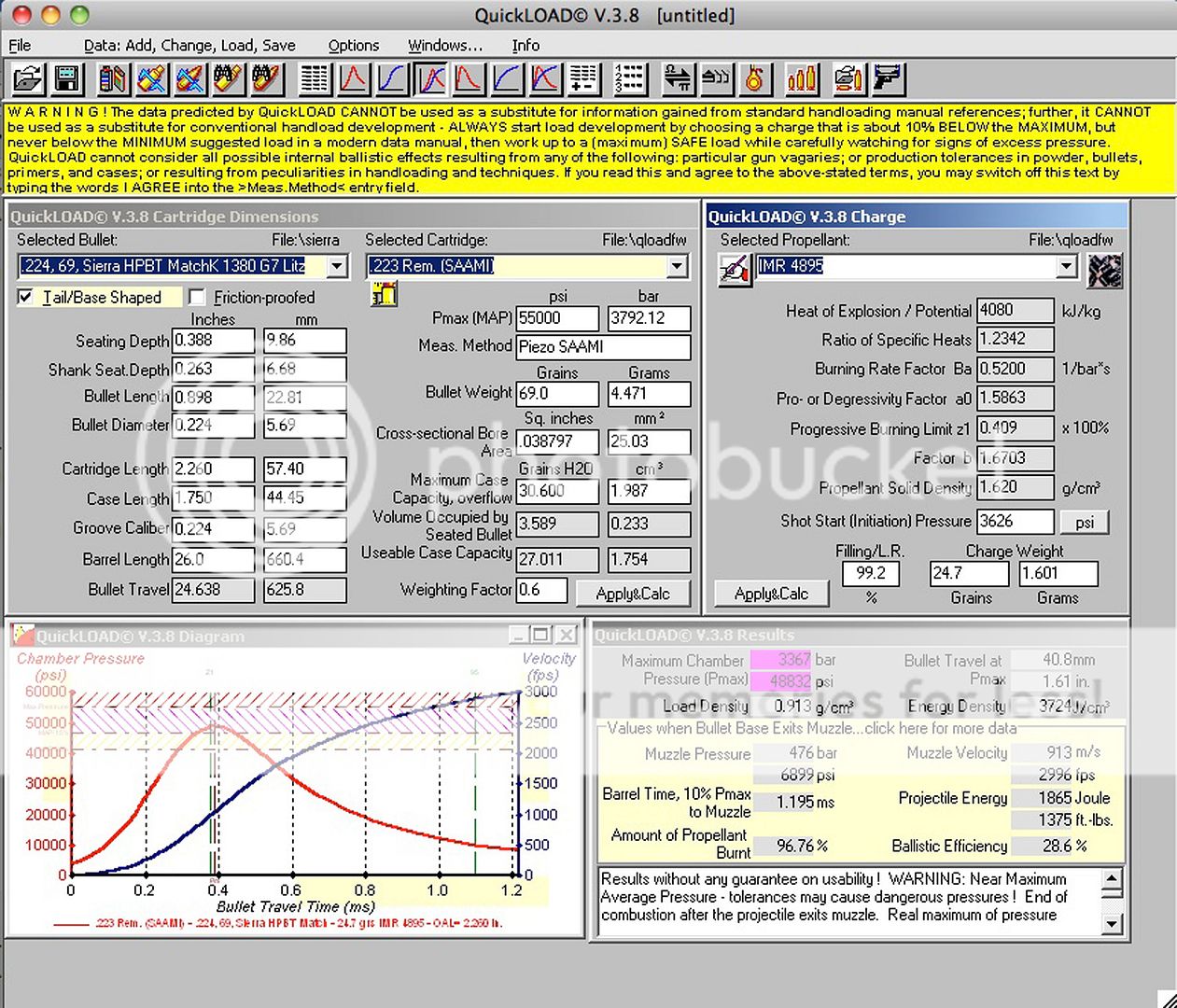Click the '48832 psi' maximum chamber pressure value
This screenshot has width=1177, height=1008.
point(802,681)
